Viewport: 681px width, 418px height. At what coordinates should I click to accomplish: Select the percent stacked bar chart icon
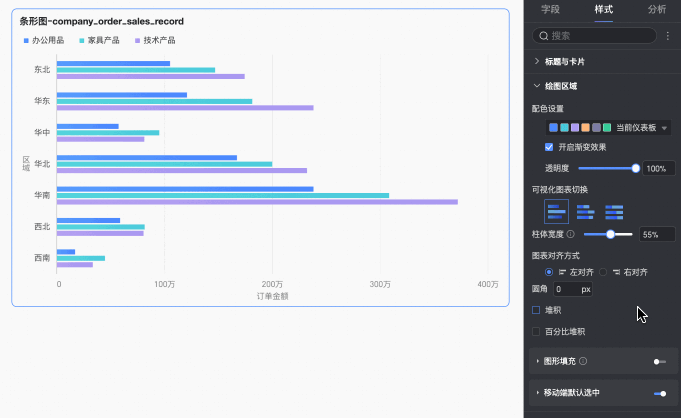615,210
